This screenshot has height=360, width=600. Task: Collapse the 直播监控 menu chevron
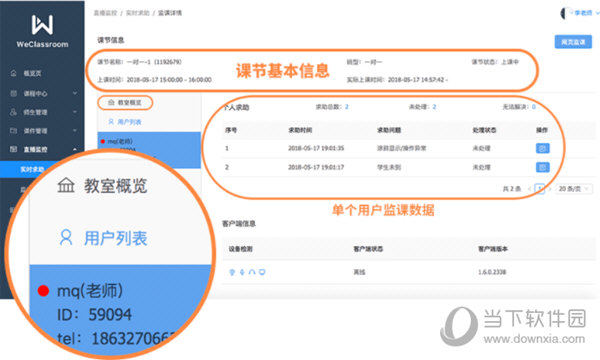[x=75, y=149]
